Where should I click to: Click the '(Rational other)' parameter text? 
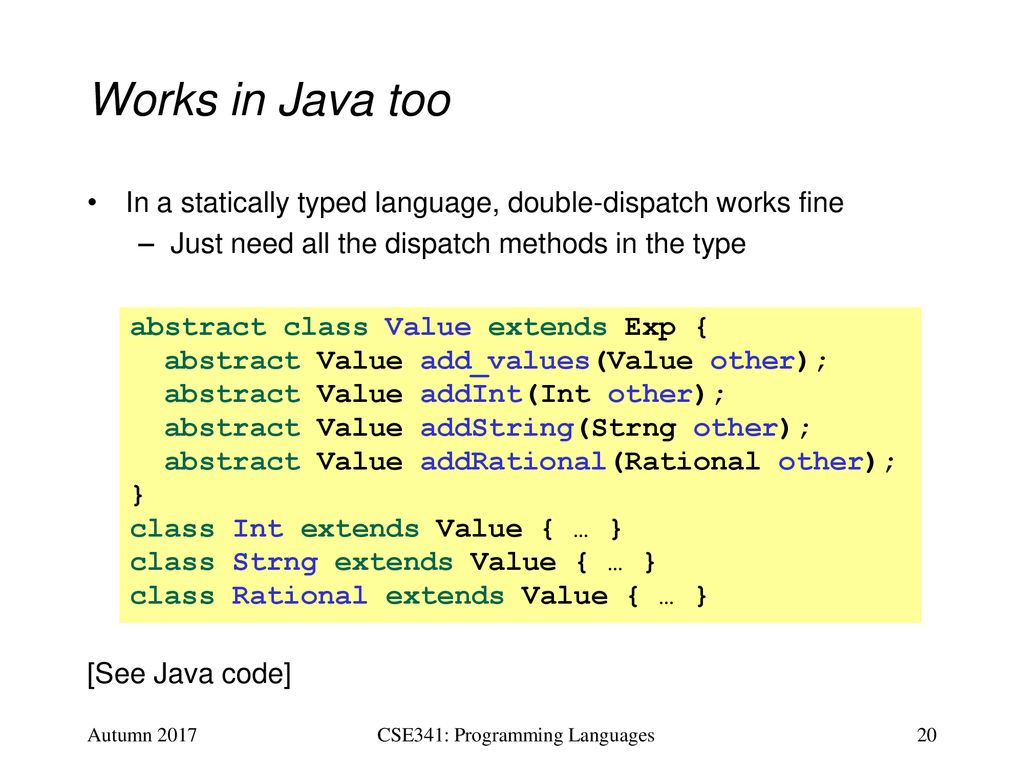coord(744,462)
